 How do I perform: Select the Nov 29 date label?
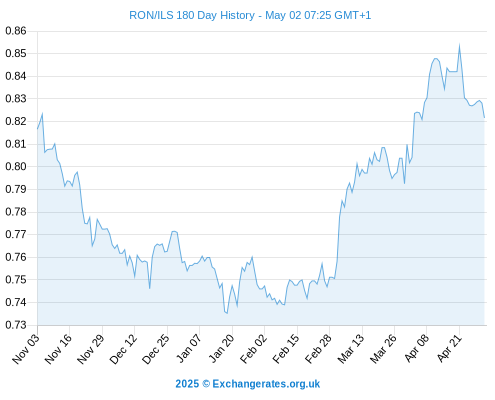(x=91, y=349)
